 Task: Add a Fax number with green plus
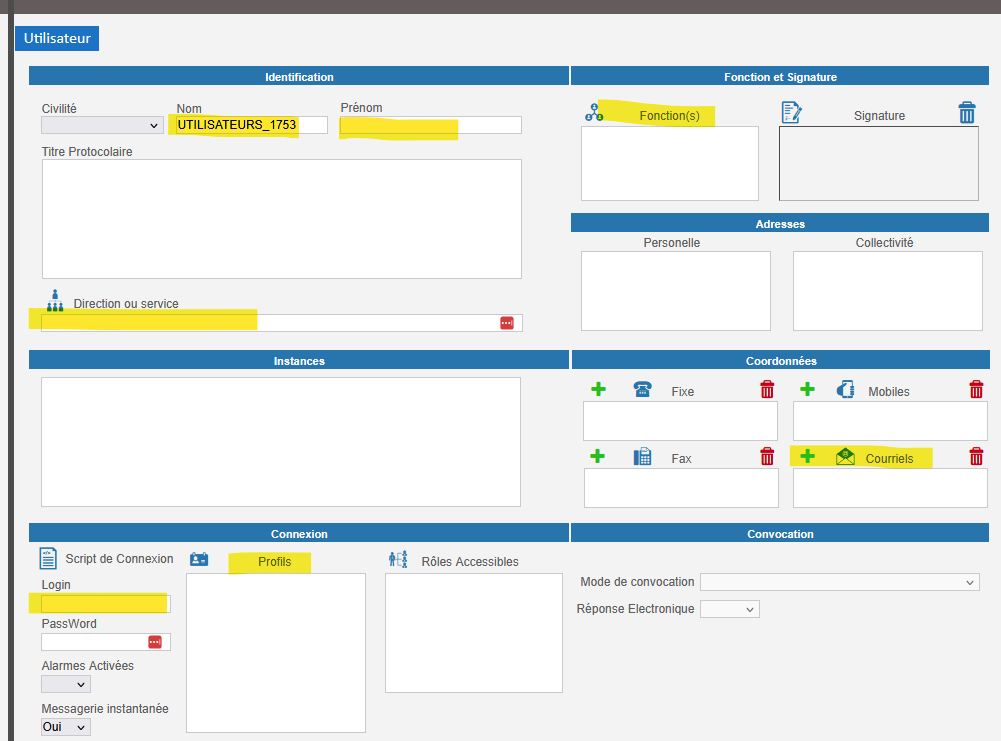[x=598, y=457]
